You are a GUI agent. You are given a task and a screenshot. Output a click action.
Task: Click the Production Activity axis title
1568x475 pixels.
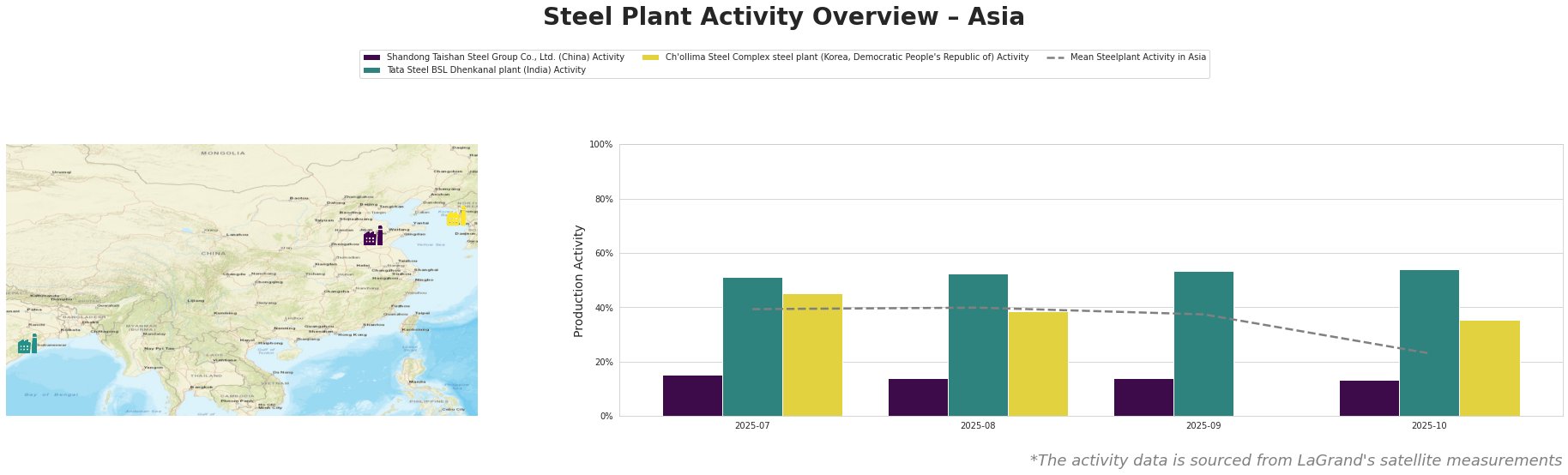pos(579,280)
